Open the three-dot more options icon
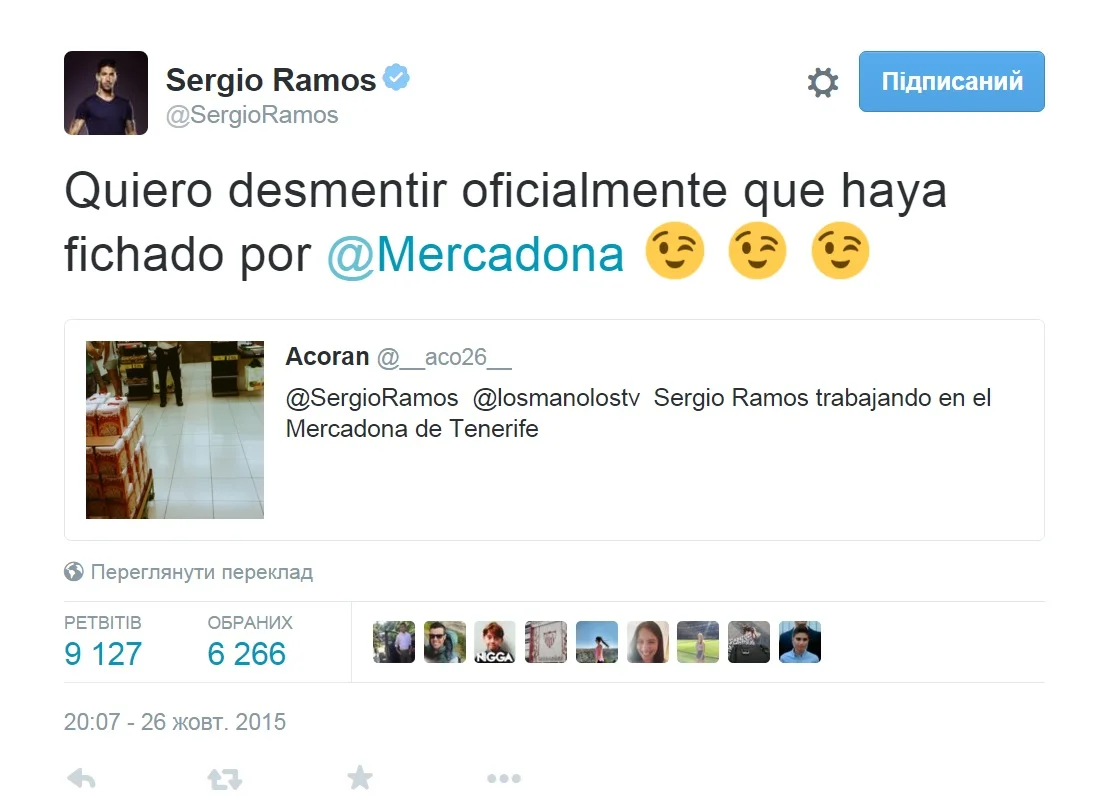This screenshot has width=1112, height=806. [x=504, y=778]
